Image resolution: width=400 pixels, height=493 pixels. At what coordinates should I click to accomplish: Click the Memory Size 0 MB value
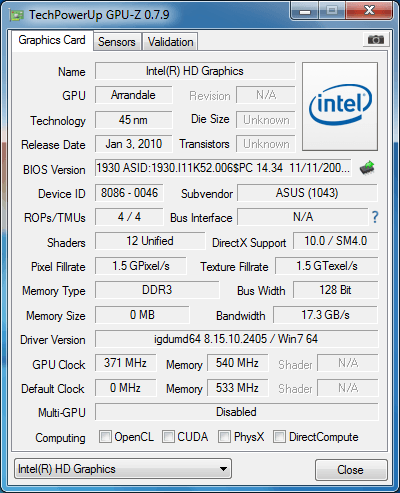[142, 315]
